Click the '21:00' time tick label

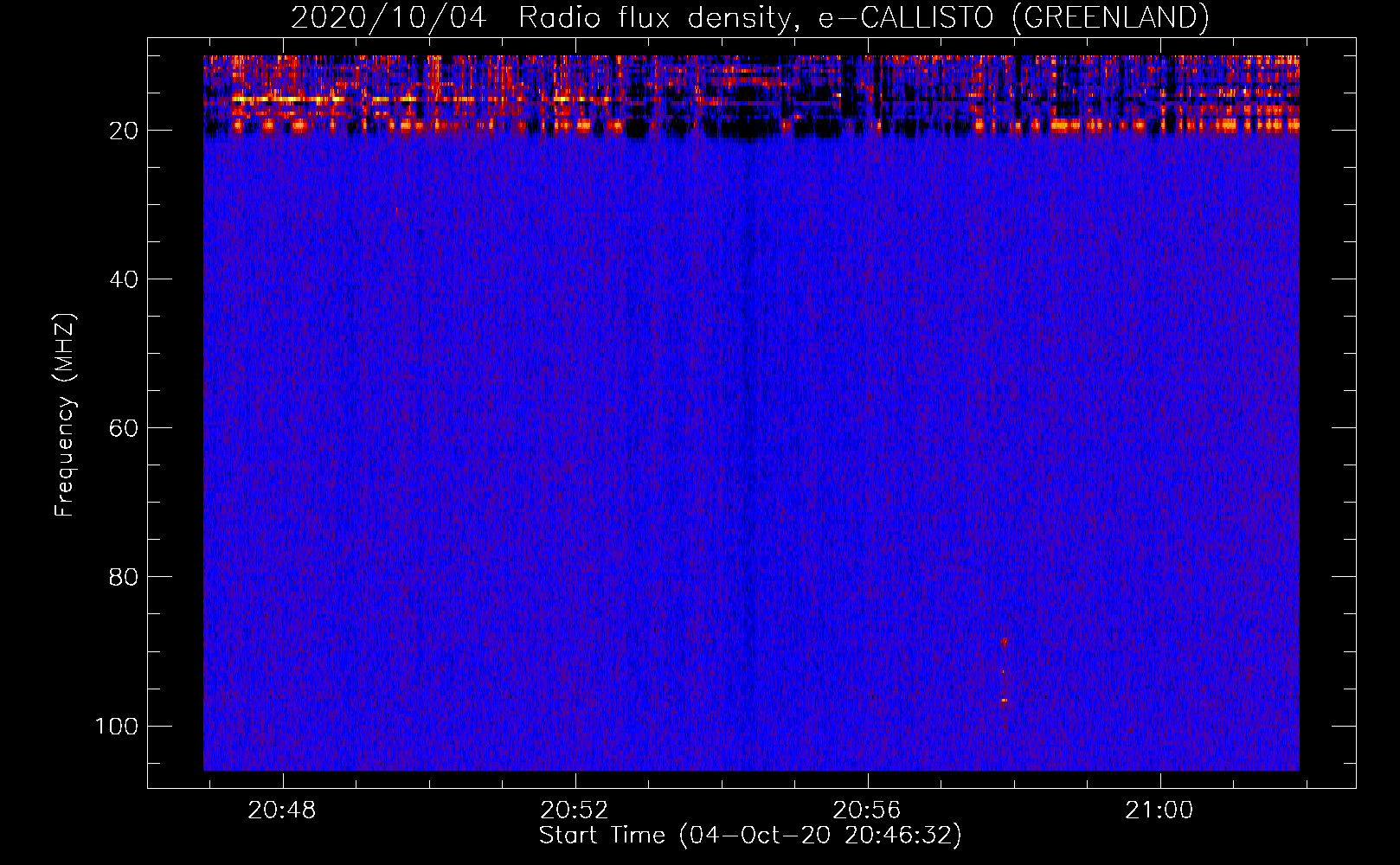pos(1159,811)
